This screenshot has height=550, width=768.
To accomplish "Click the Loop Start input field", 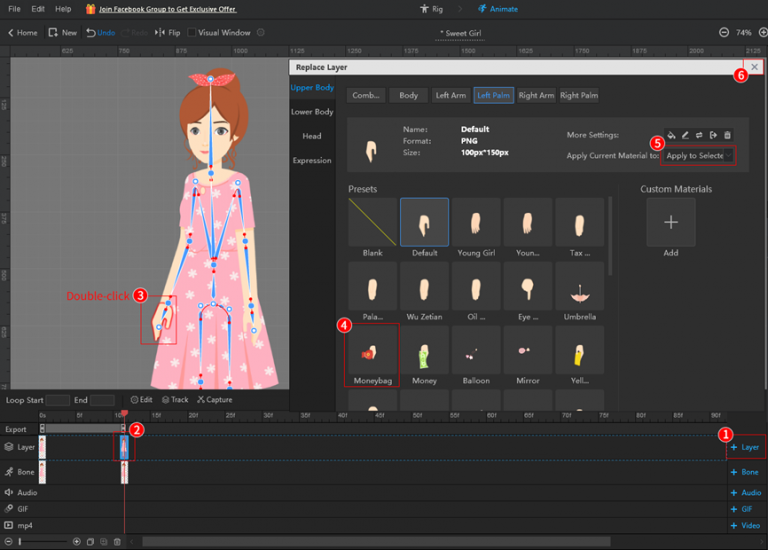I will click(x=58, y=400).
